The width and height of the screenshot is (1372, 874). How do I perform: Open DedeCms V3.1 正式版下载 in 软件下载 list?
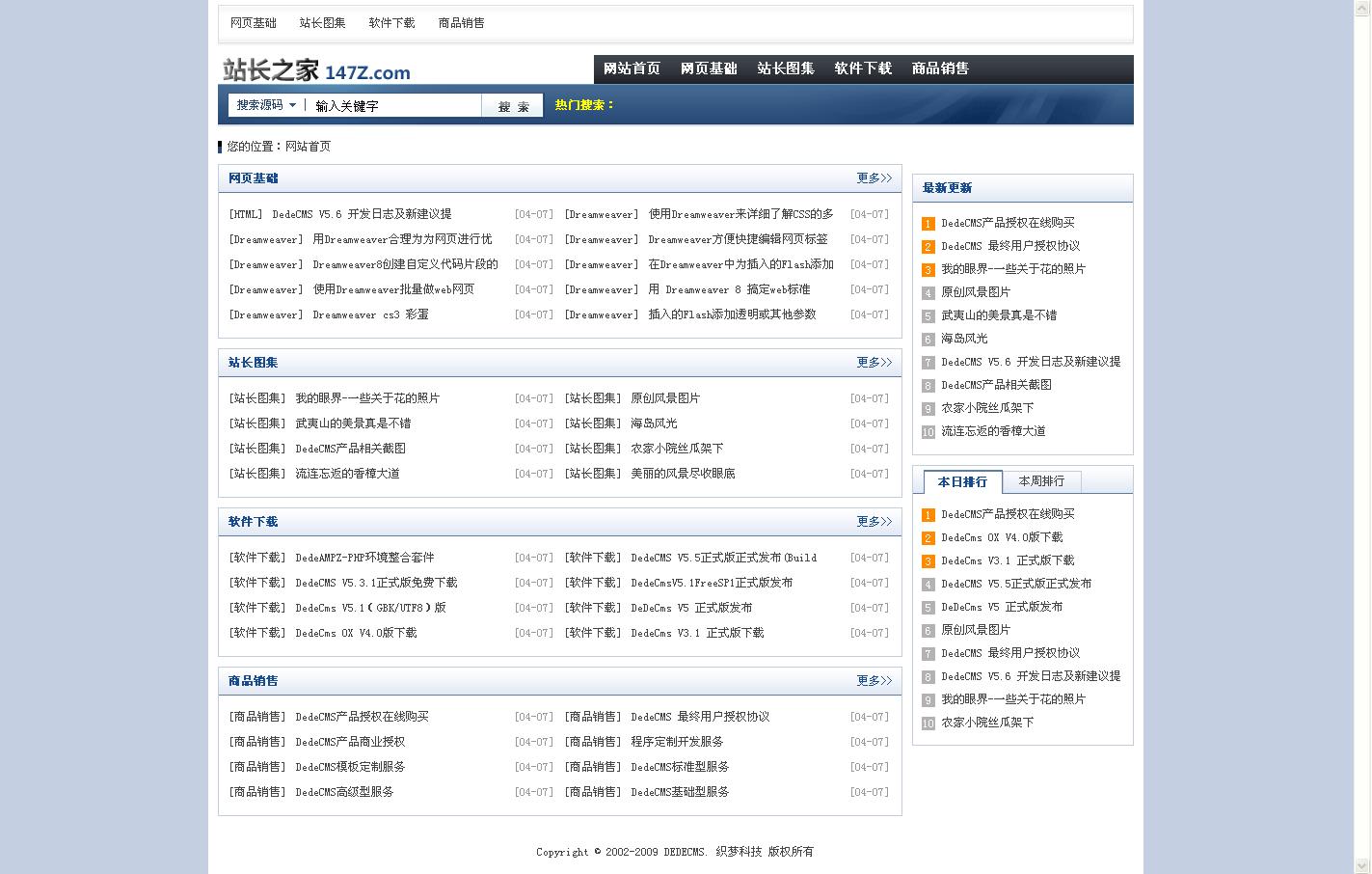[x=697, y=633]
